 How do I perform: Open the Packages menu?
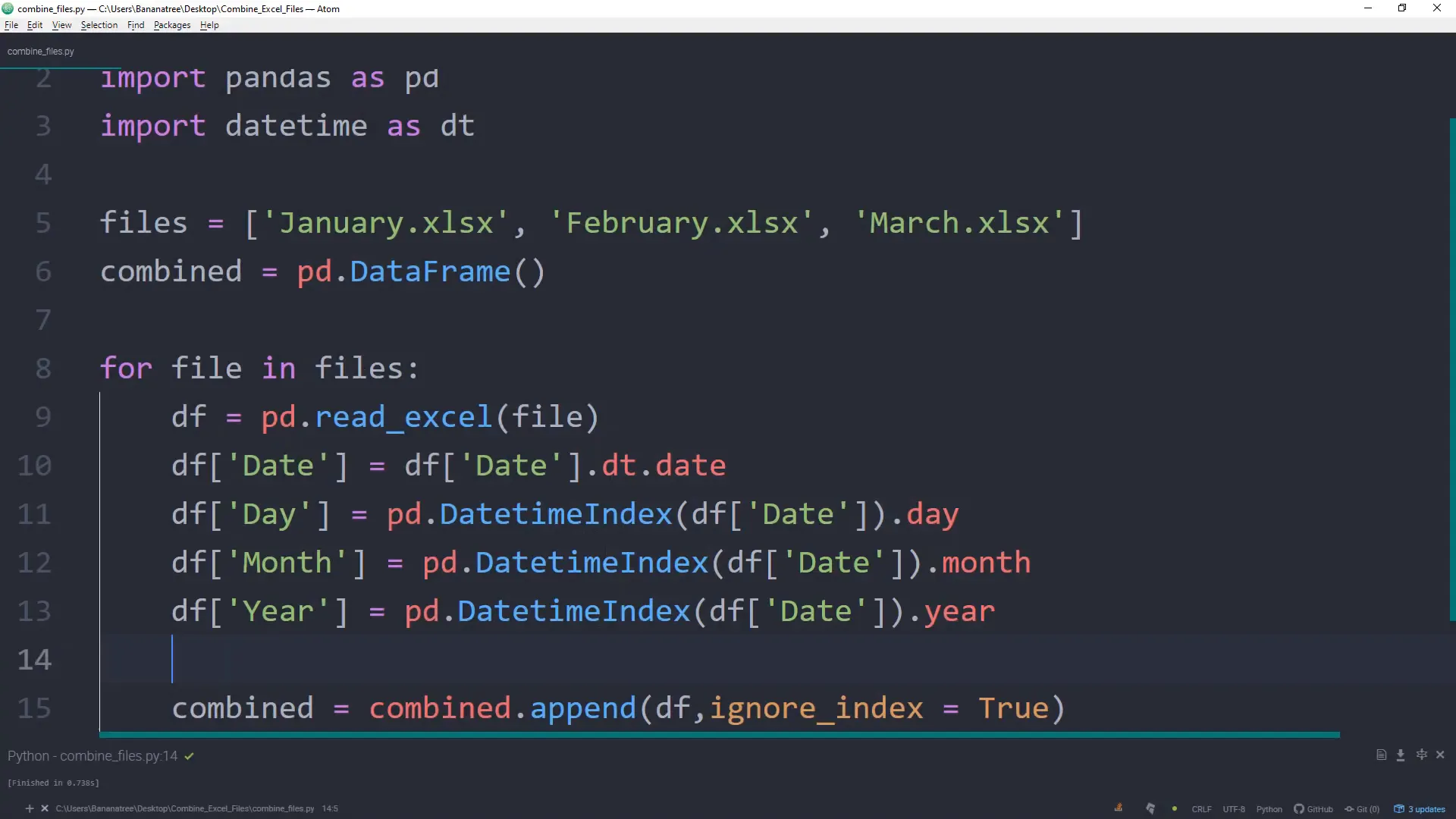pos(171,25)
